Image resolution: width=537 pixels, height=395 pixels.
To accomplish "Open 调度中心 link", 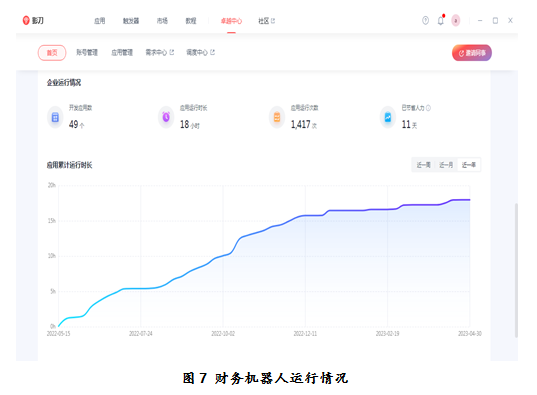I will click(x=197, y=52).
